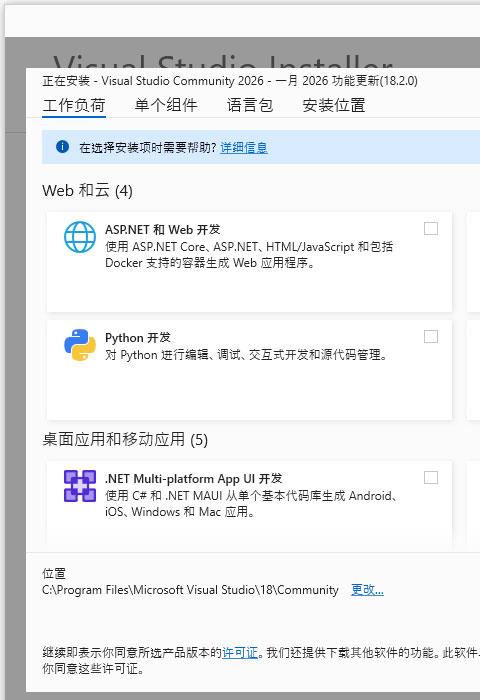
Task: Click the 更改... location link
Action: pos(367,590)
